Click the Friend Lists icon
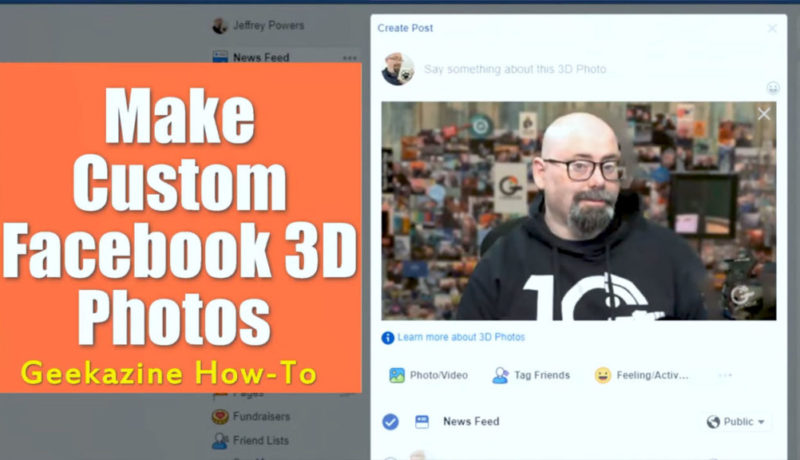The width and height of the screenshot is (800, 460). [x=220, y=441]
